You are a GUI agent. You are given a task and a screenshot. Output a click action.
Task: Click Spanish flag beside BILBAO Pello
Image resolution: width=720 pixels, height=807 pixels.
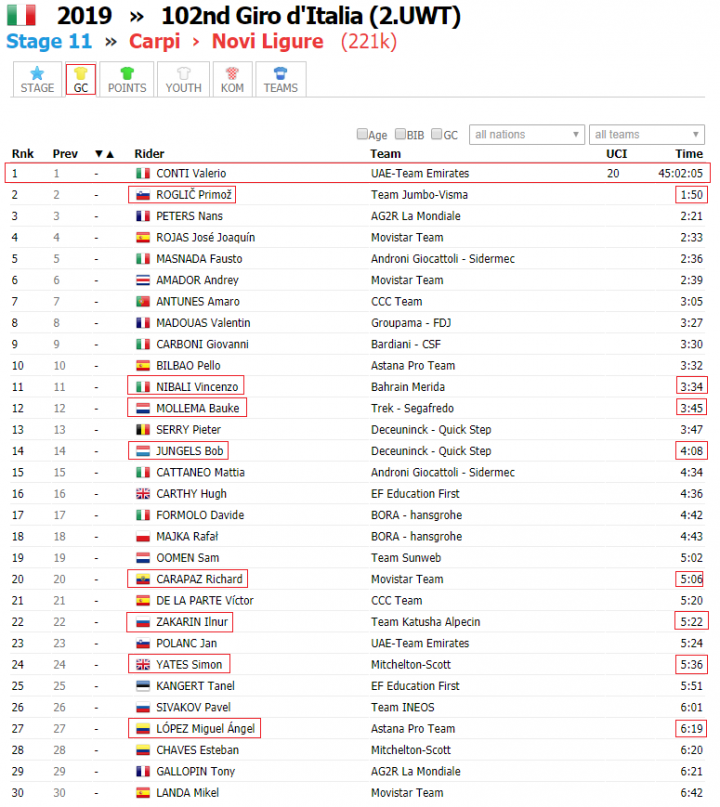coord(143,366)
